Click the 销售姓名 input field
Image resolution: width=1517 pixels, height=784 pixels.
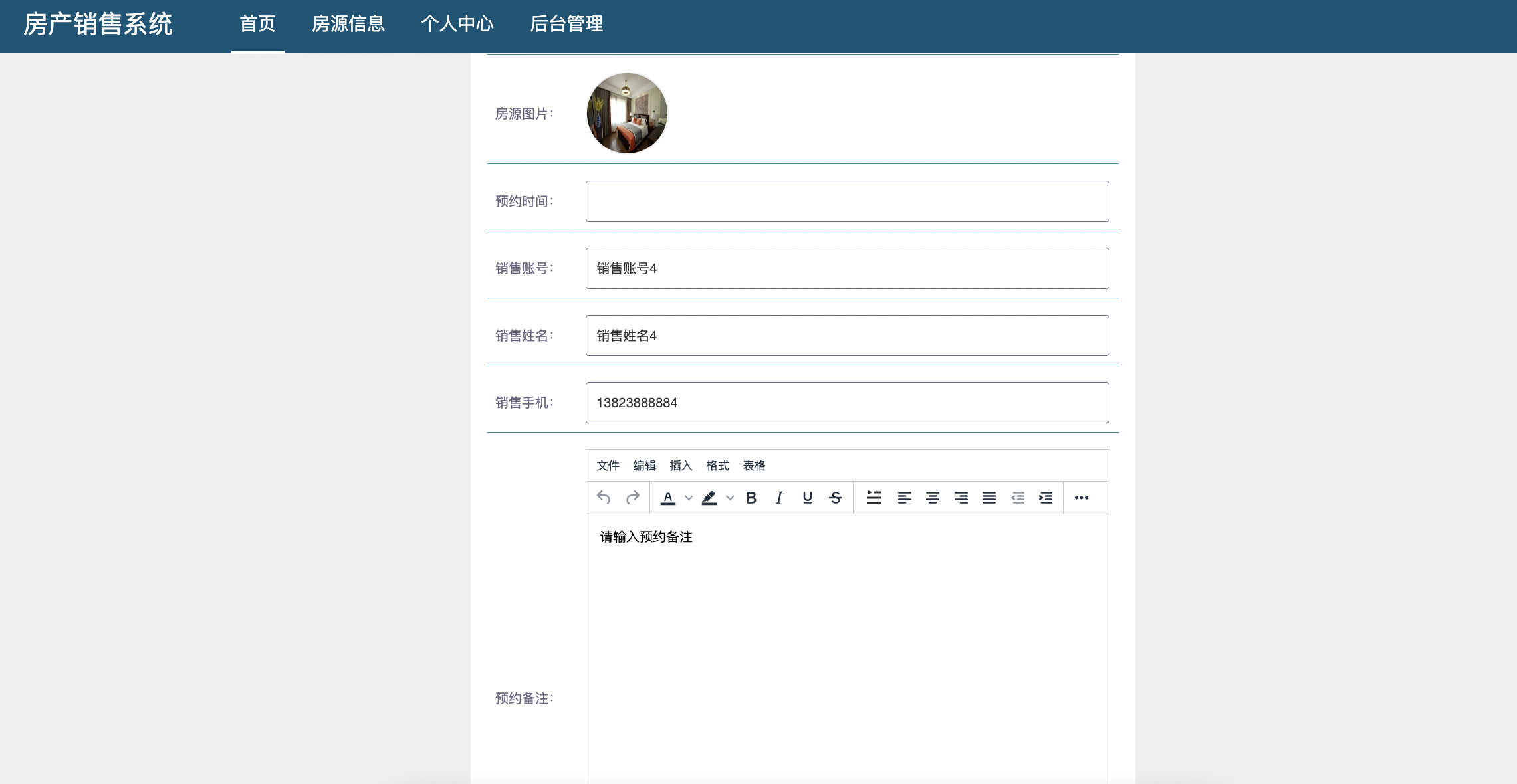847,336
